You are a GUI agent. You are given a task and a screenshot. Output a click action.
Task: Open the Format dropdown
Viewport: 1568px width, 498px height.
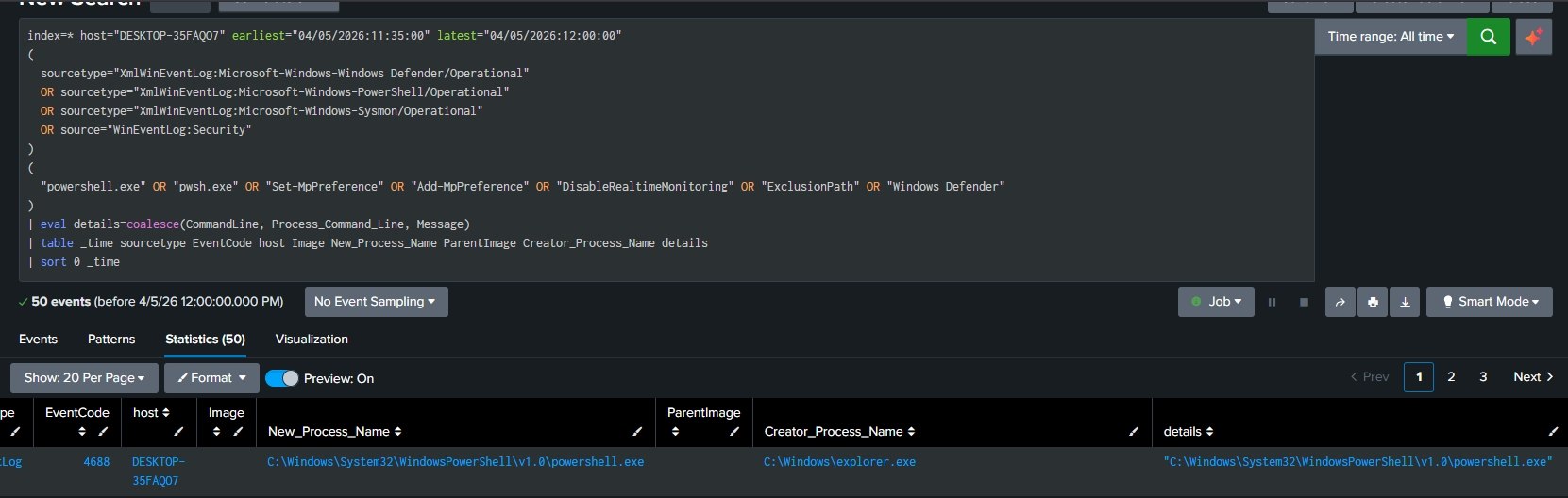click(x=211, y=378)
